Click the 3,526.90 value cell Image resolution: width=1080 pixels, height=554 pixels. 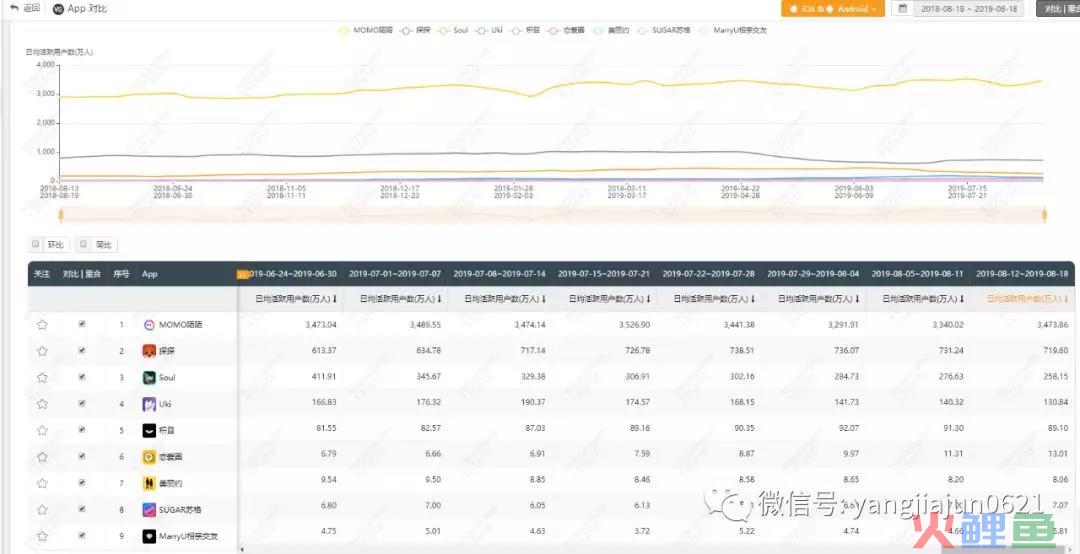pos(634,324)
